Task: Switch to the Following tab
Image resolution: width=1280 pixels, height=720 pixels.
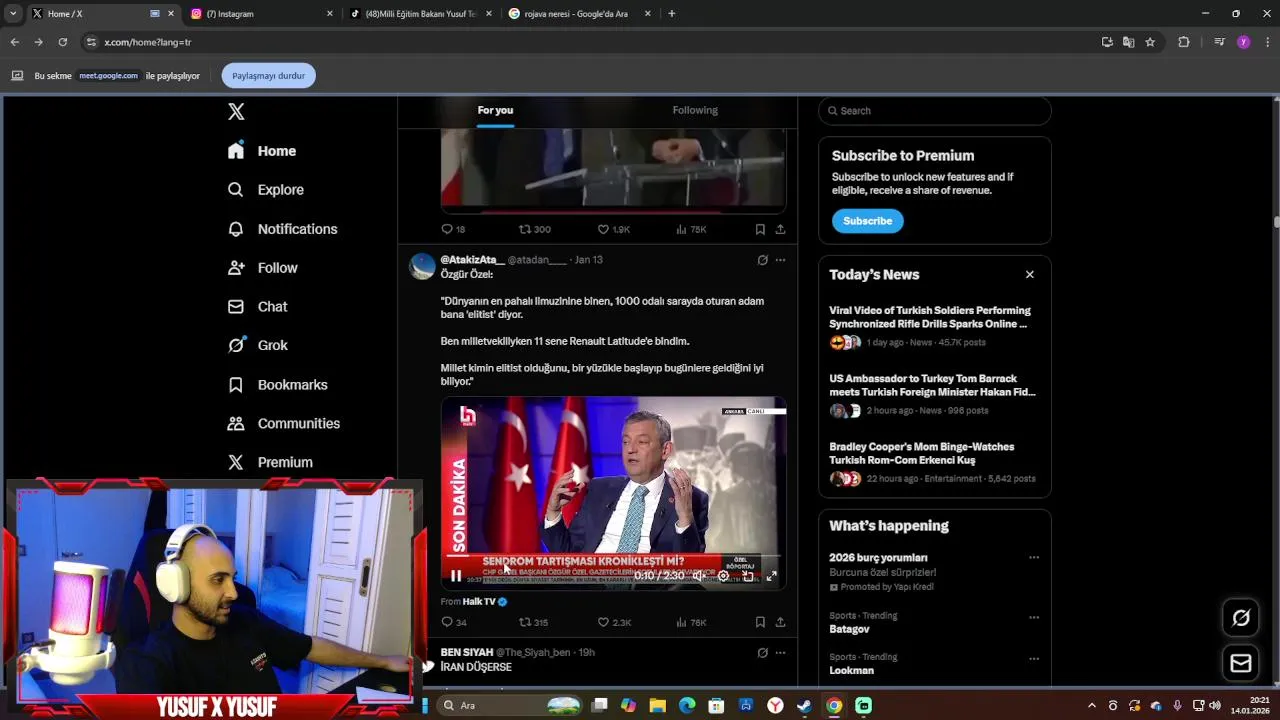Action: (x=695, y=110)
